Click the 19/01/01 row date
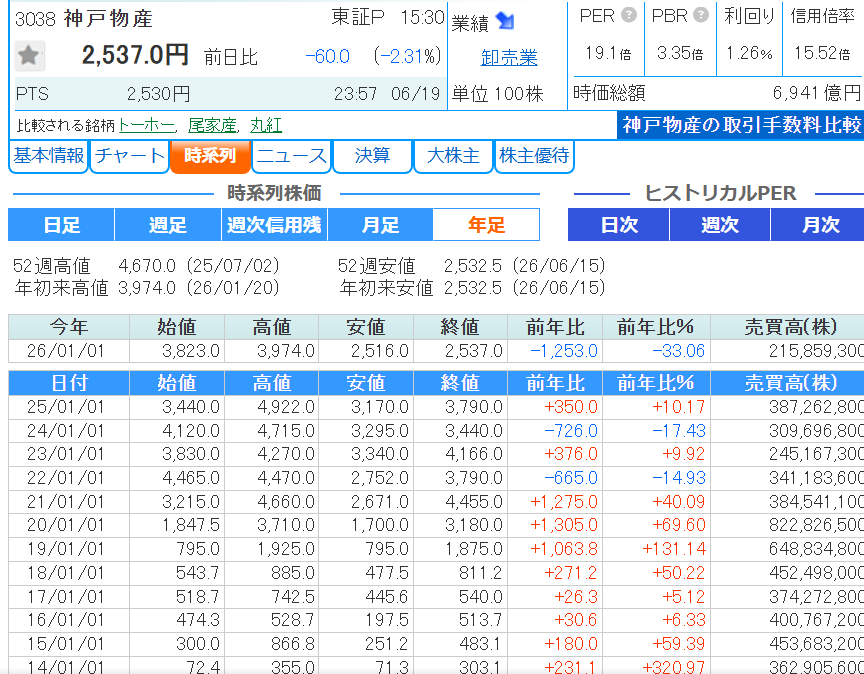The image size is (864, 674). coord(66,549)
